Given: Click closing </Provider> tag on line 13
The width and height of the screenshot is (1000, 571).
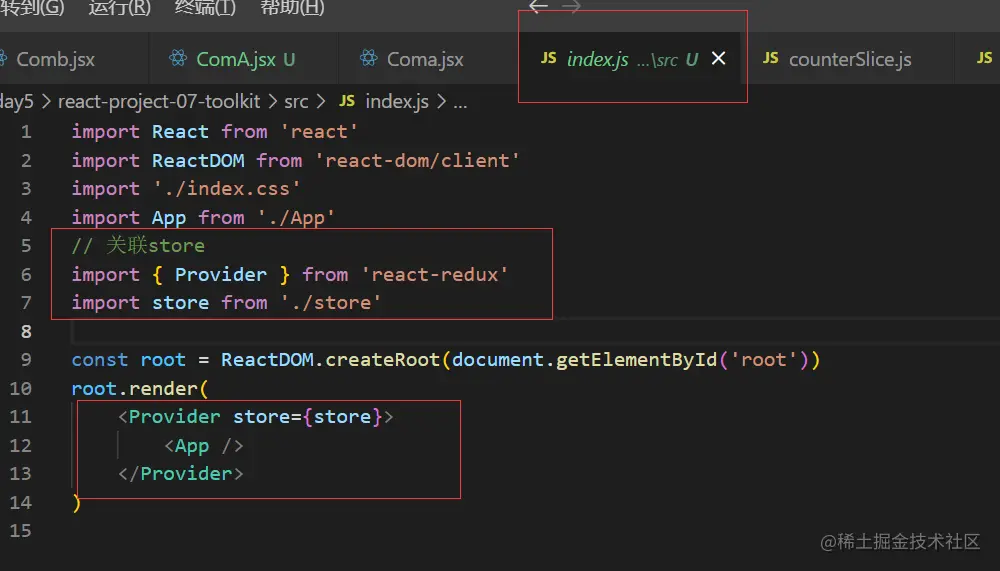Looking at the screenshot, I should click(180, 474).
